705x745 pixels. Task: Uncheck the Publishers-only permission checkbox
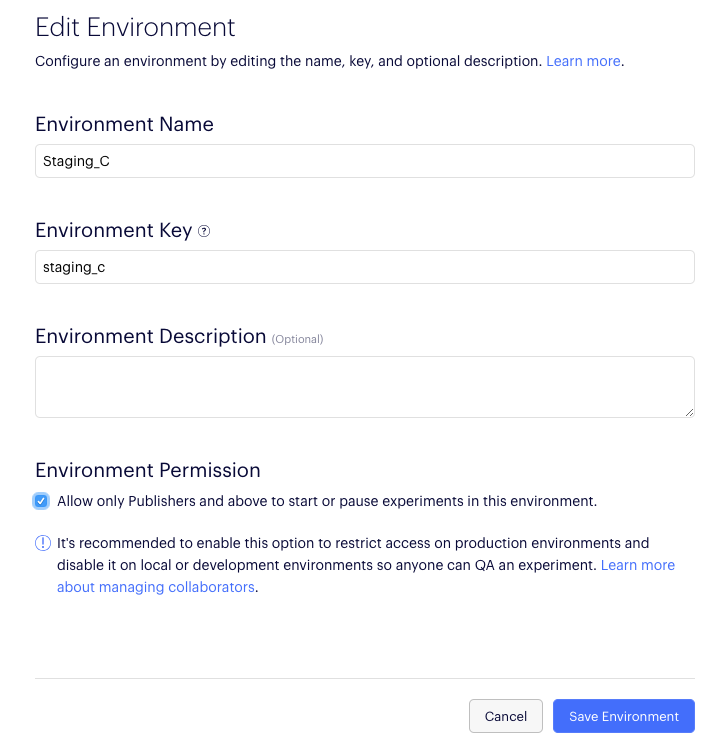point(41,501)
